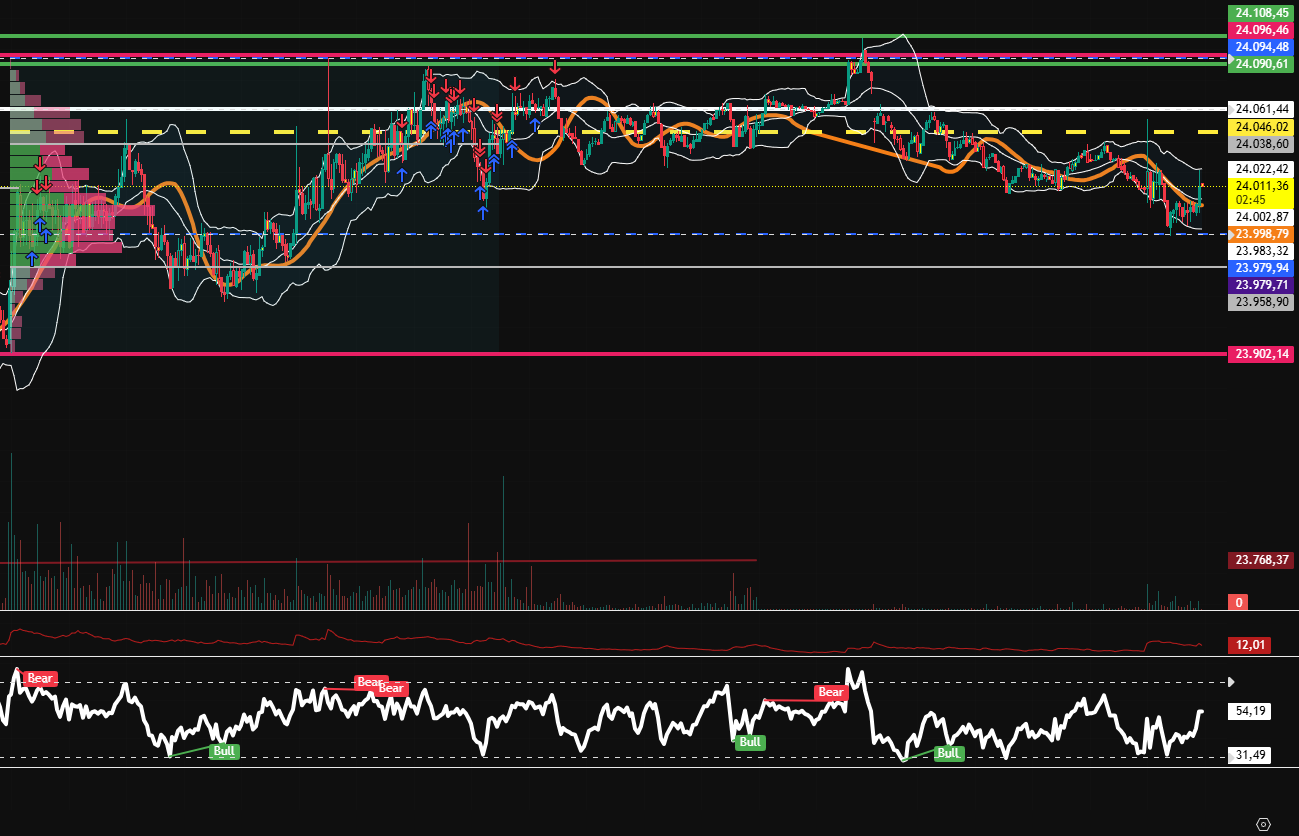Click the first Bear label on the oscillator
This screenshot has width=1299, height=836.
tap(38, 678)
